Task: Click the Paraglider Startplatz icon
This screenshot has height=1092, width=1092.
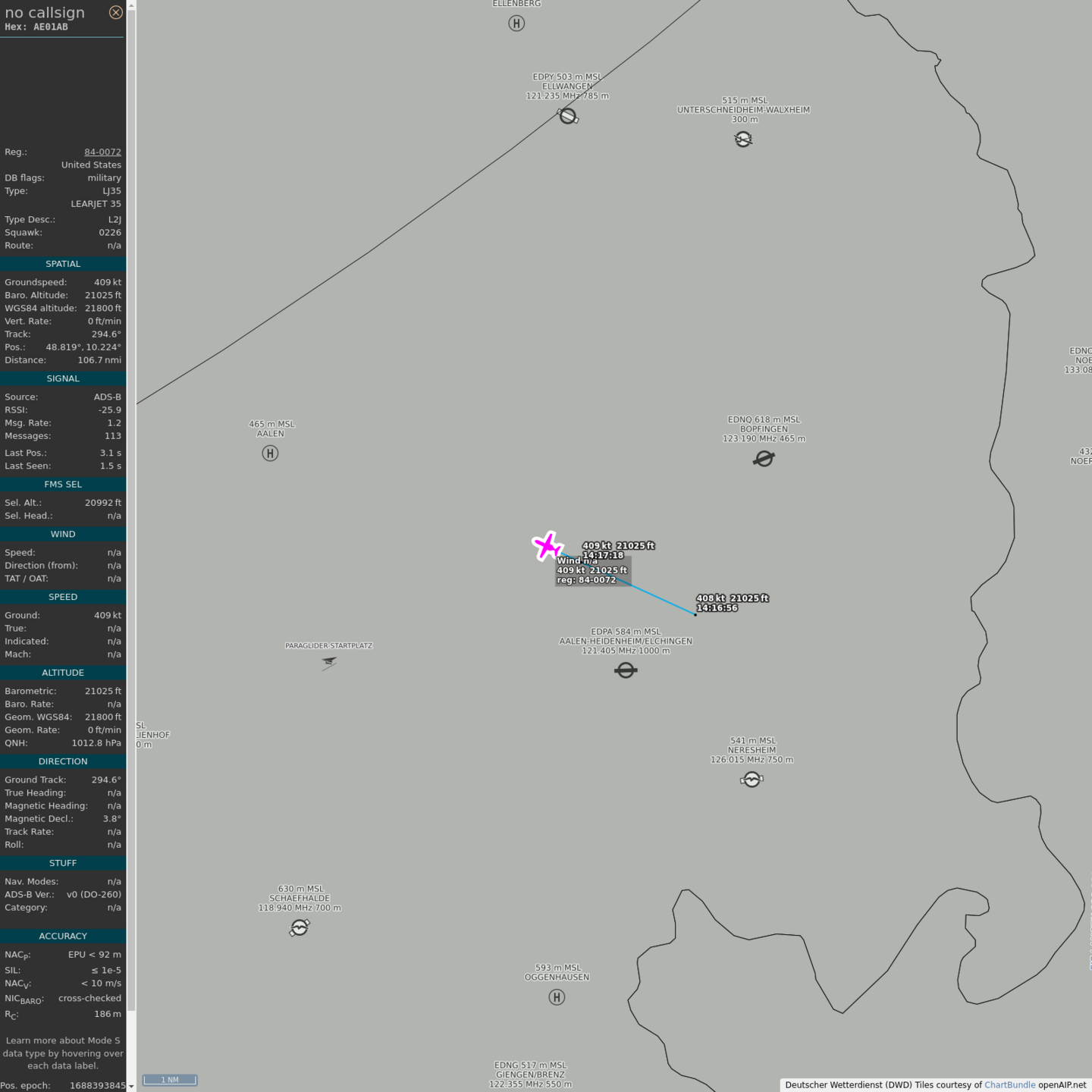Action: point(328,663)
